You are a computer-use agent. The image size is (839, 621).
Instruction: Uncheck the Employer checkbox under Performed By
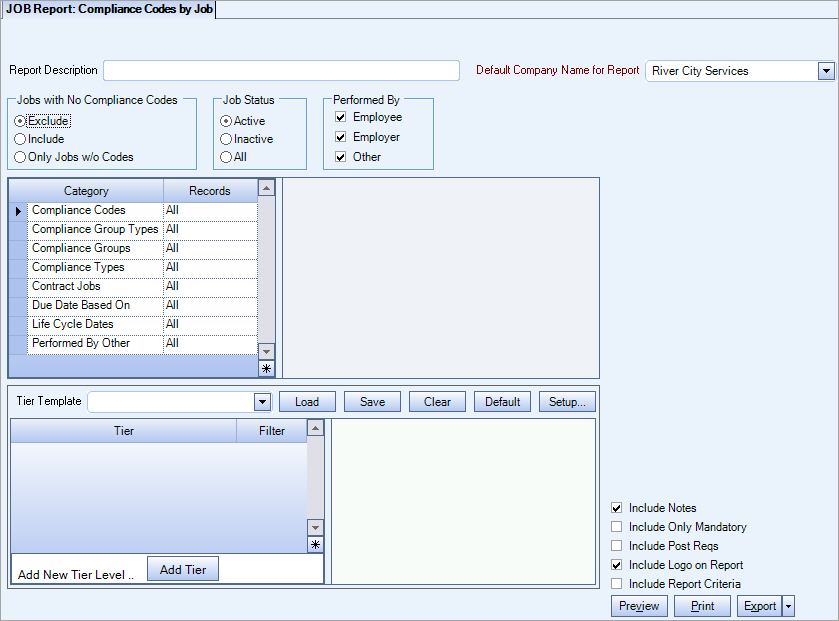[x=341, y=137]
